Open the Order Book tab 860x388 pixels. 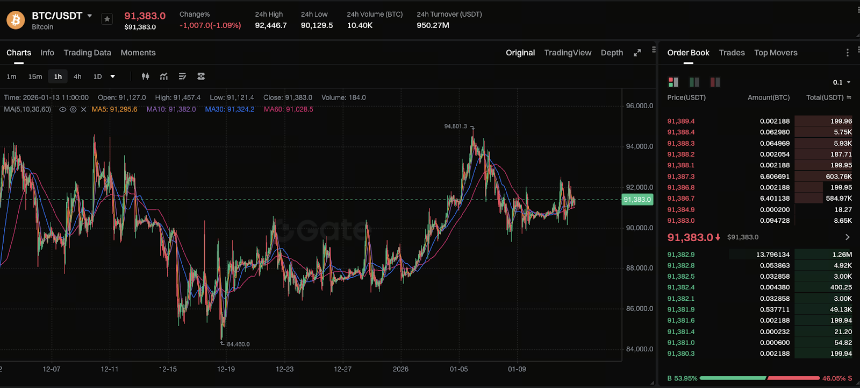(x=688, y=53)
